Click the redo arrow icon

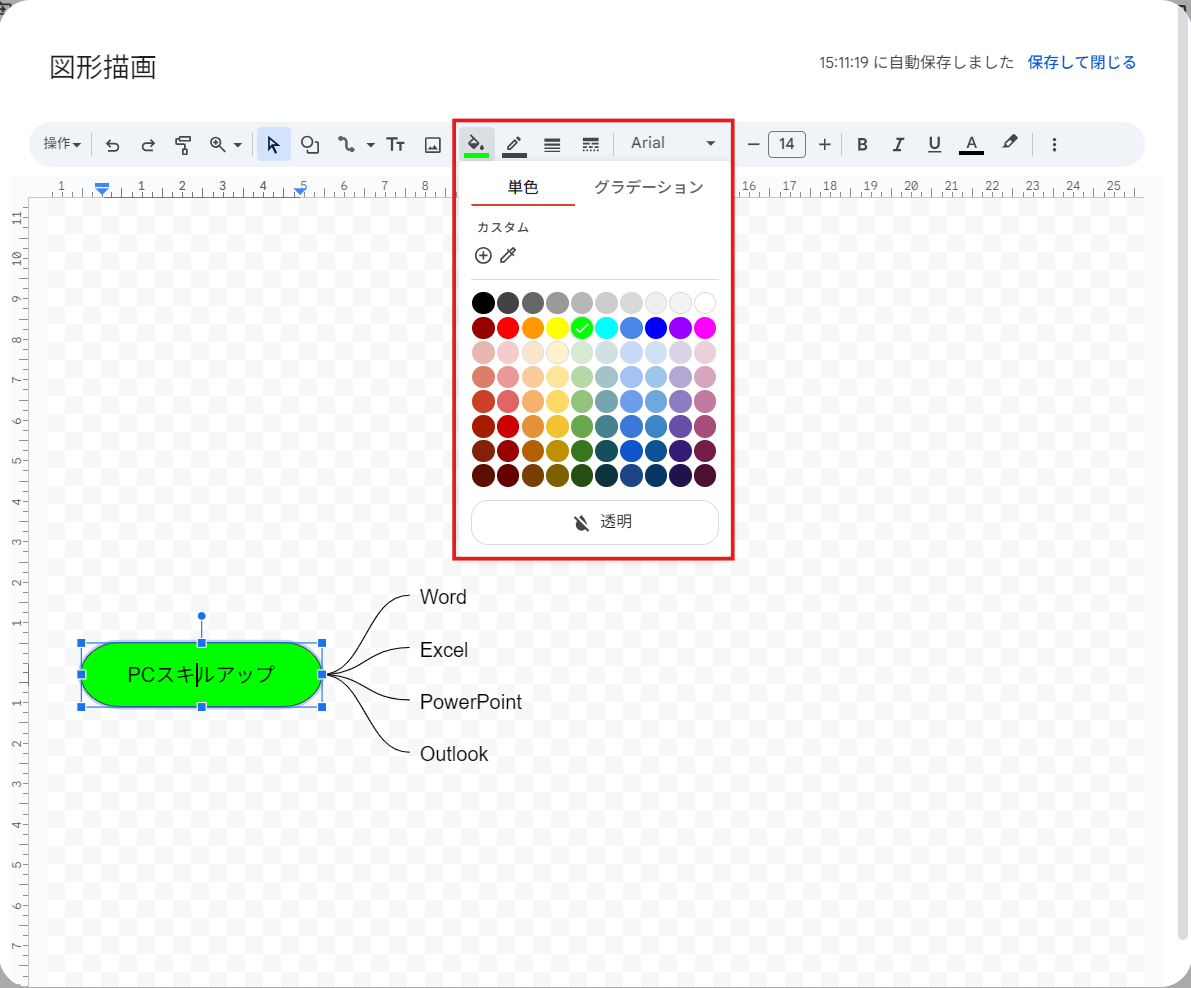148,144
